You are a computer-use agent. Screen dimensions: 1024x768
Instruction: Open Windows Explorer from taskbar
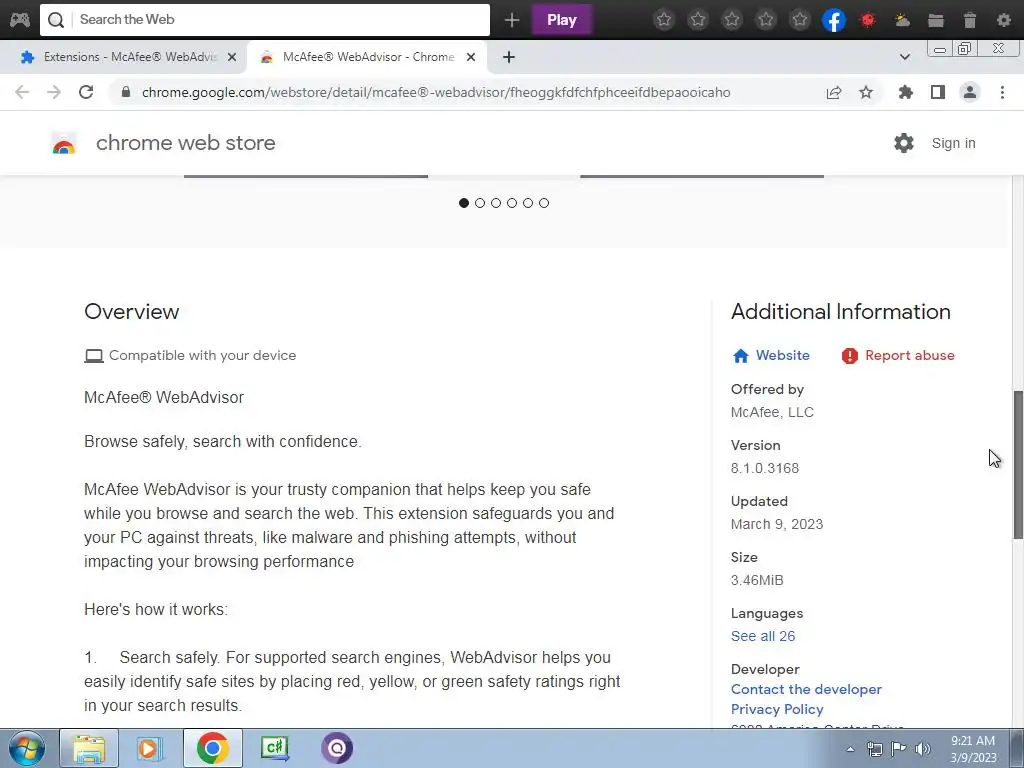pos(89,748)
